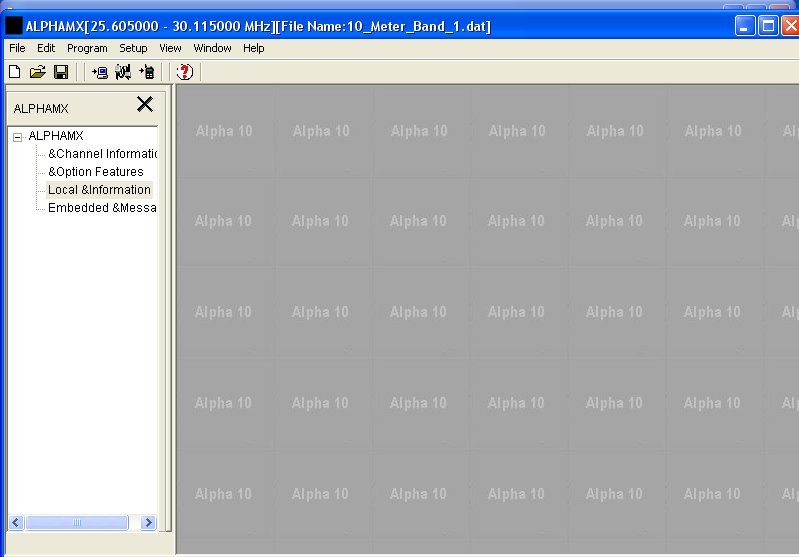The width and height of the screenshot is (799, 557).
Task: Click the Help question mark icon
Action: click(184, 72)
